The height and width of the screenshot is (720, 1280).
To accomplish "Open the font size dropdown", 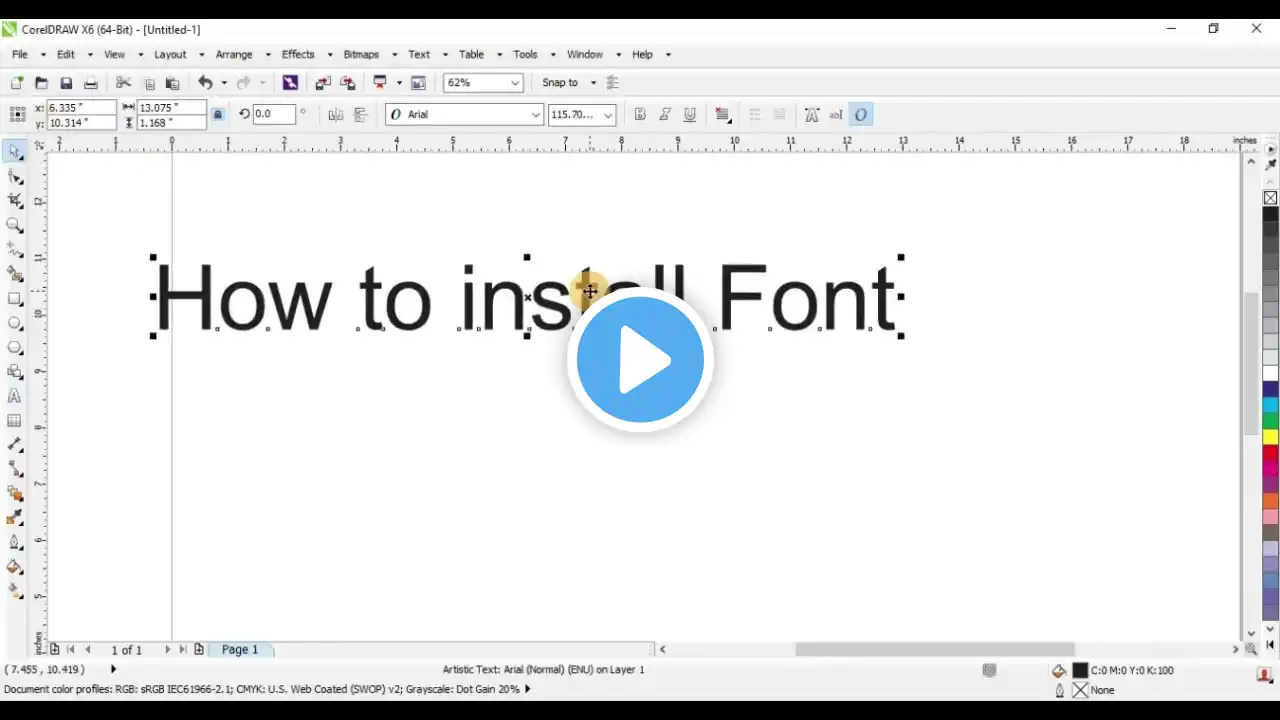I will [607, 115].
